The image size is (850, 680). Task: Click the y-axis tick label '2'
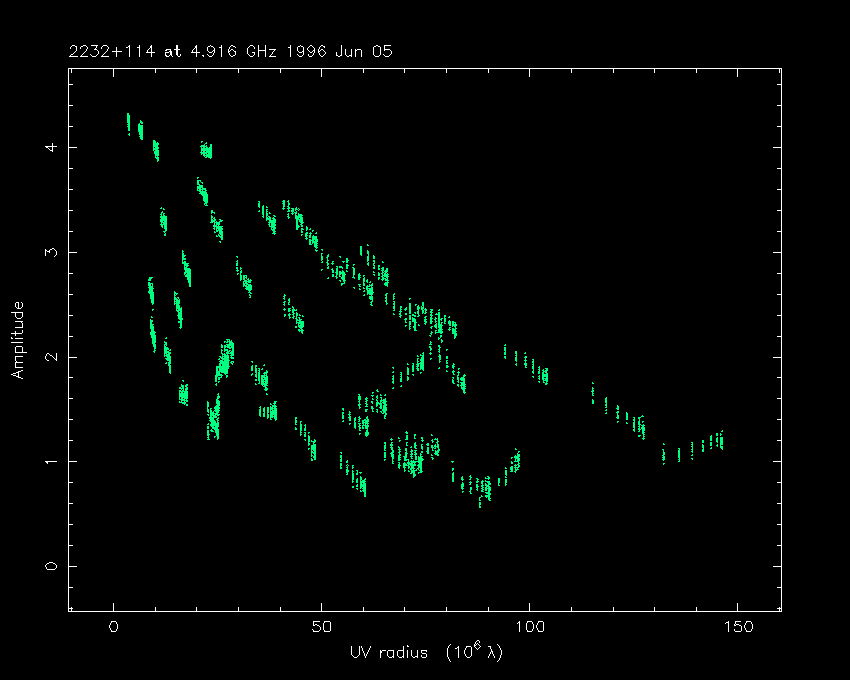[51, 357]
